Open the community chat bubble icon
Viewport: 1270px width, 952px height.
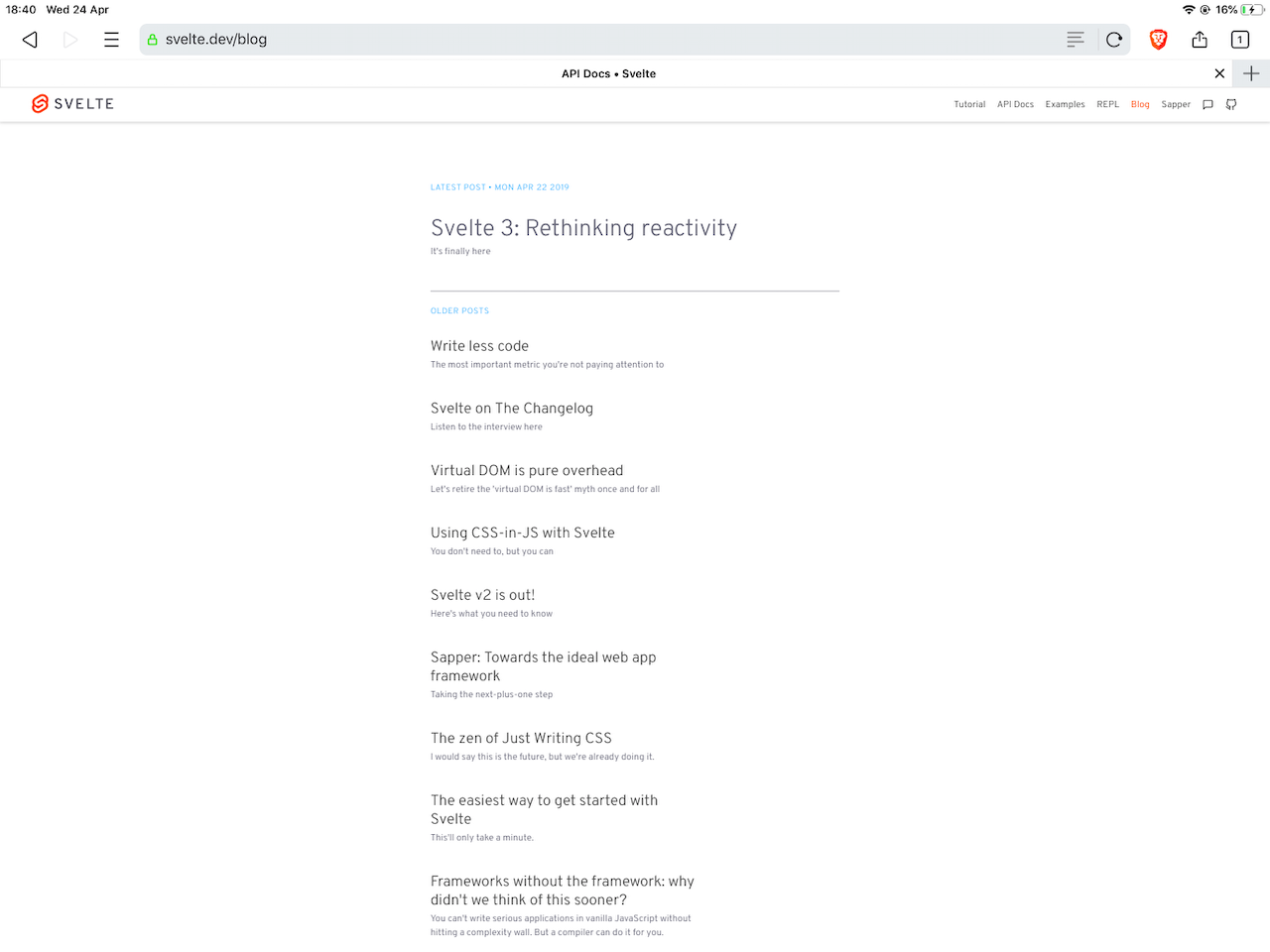(1207, 103)
